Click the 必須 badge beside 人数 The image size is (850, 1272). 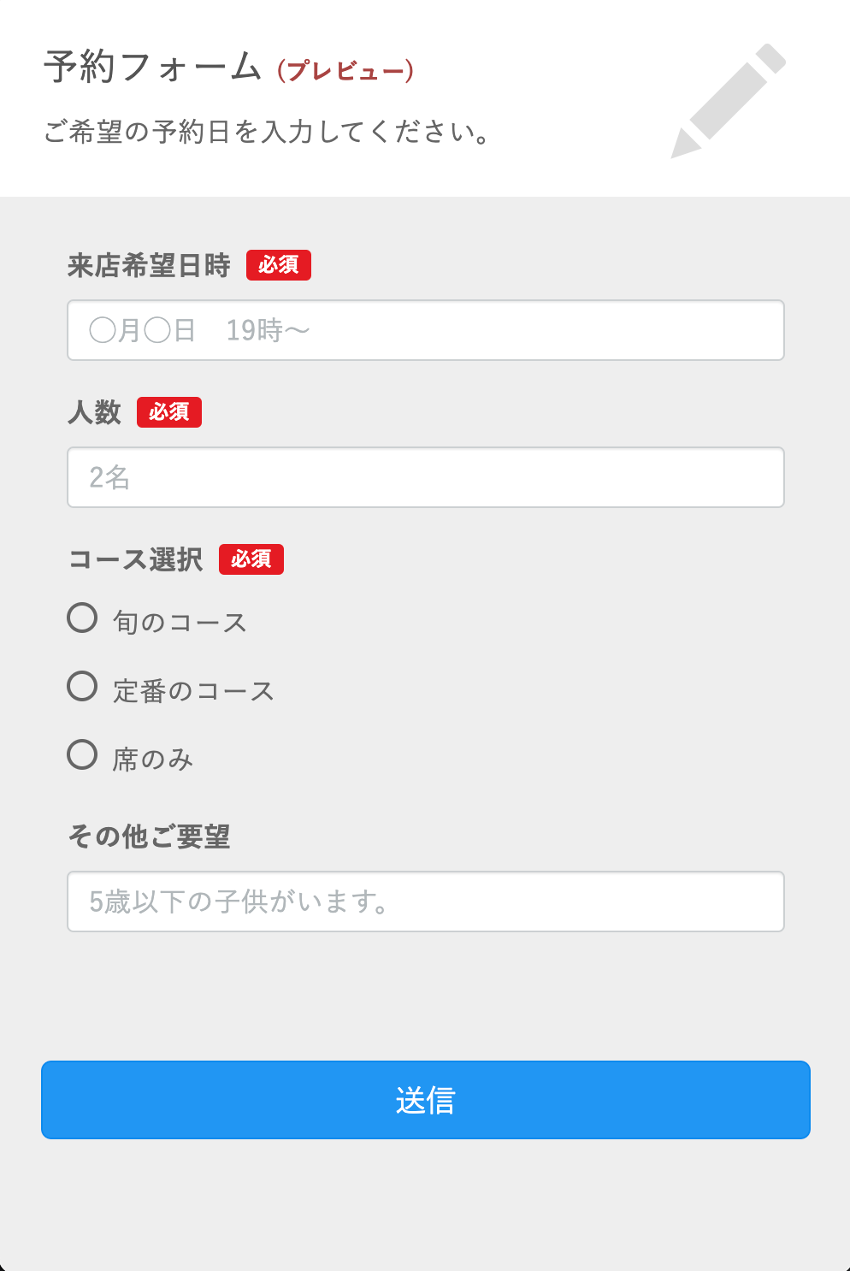169,412
